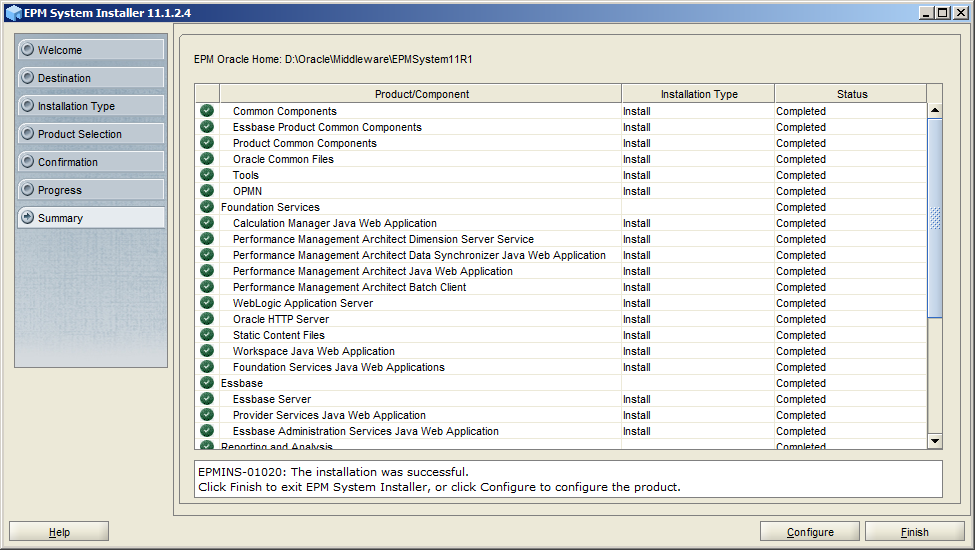Click the check icon for Oracle HTTP Server
The height and width of the screenshot is (550, 975).
pyautogui.click(x=207, y=319)
